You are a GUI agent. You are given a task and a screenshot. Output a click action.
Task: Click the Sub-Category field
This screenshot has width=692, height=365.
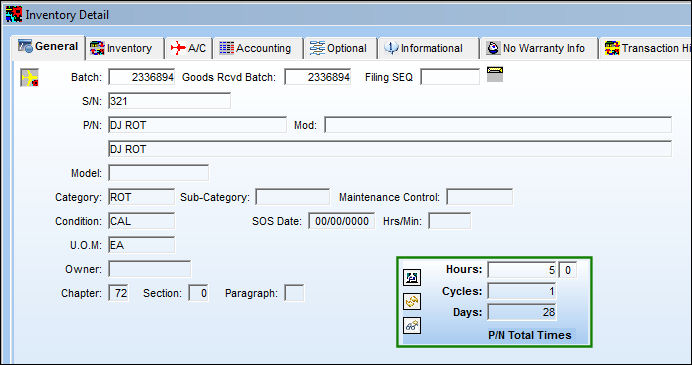point(293,197)
